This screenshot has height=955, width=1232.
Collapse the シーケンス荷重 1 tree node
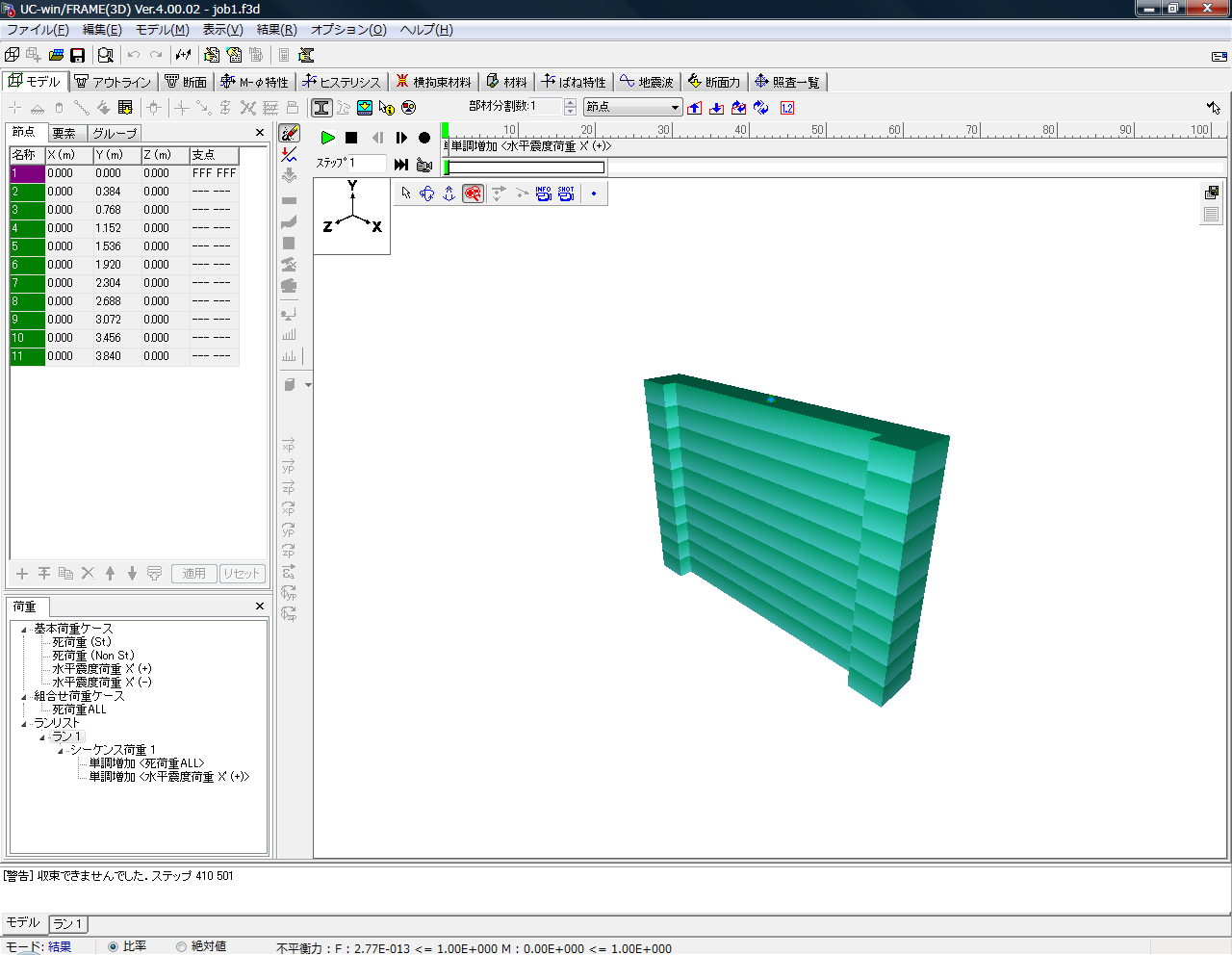61,750
